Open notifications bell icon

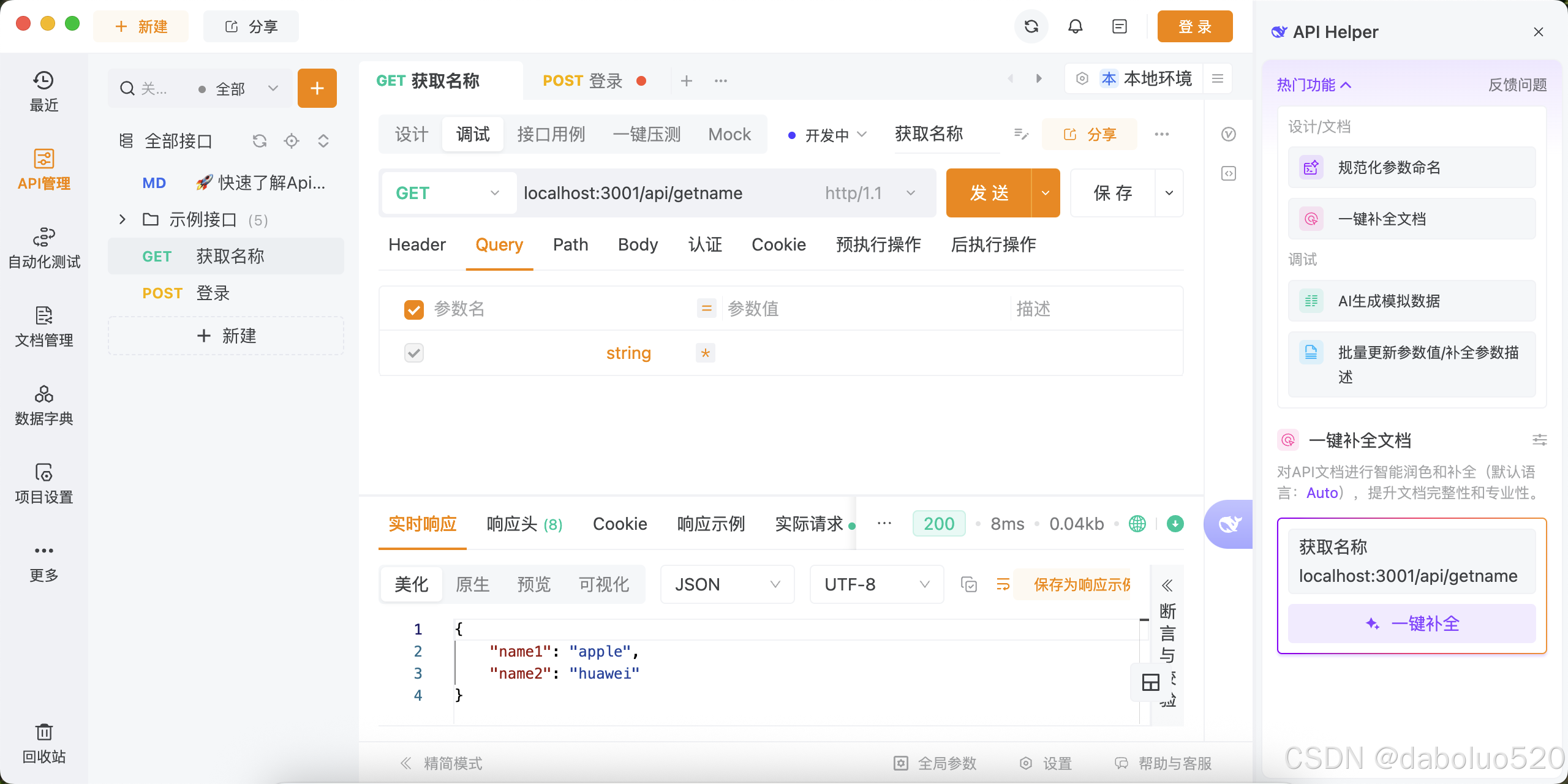(x=1076, y=26)
